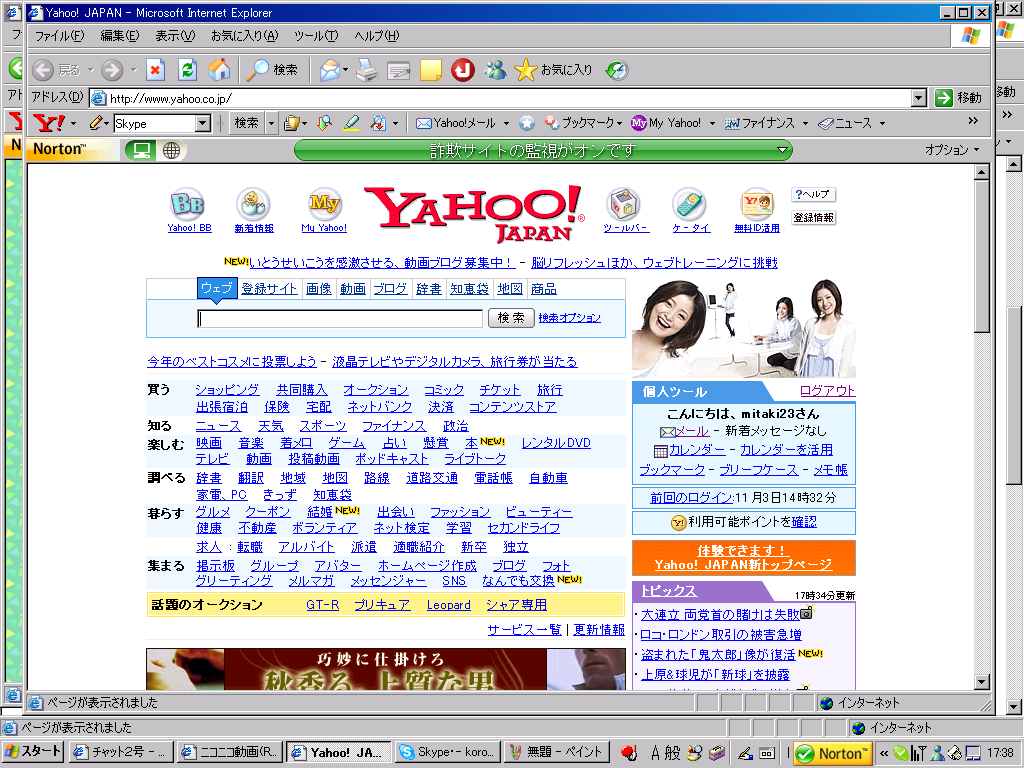Open the ツール(T) menu
The height and width of the screenshot is (768, 1024).
click(316, 36)
